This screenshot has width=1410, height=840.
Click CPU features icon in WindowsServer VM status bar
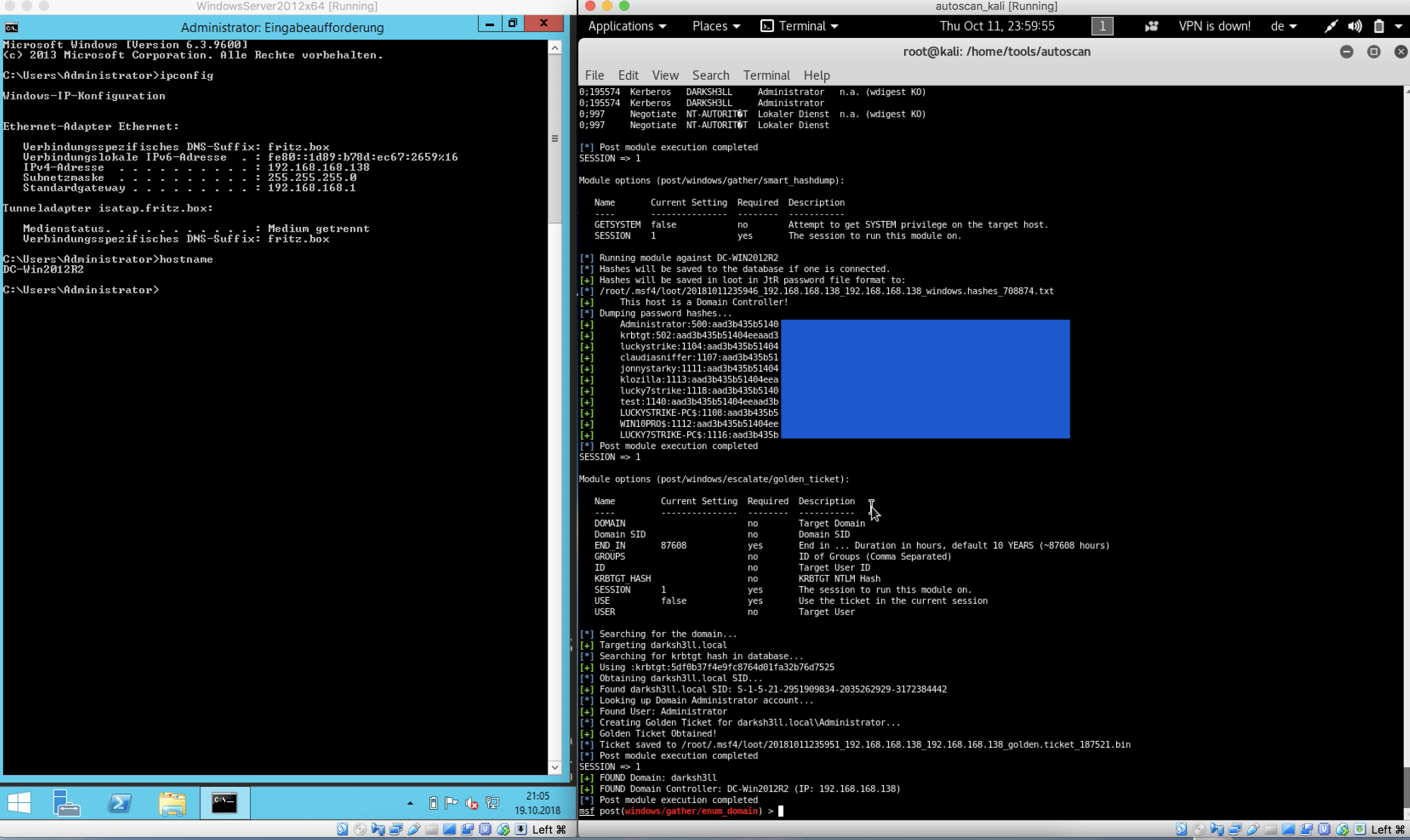pos(485,829)
